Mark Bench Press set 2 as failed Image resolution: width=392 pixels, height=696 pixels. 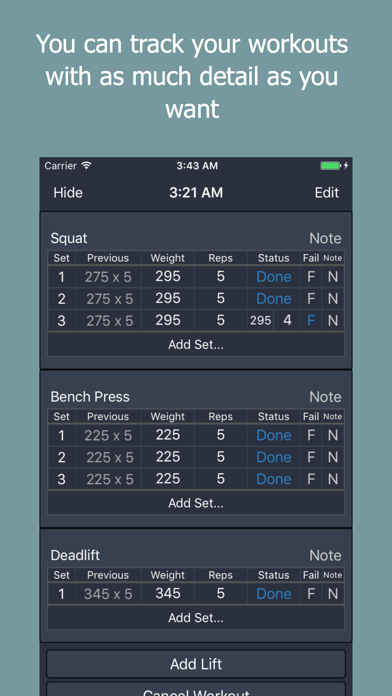tap(311, 457)
